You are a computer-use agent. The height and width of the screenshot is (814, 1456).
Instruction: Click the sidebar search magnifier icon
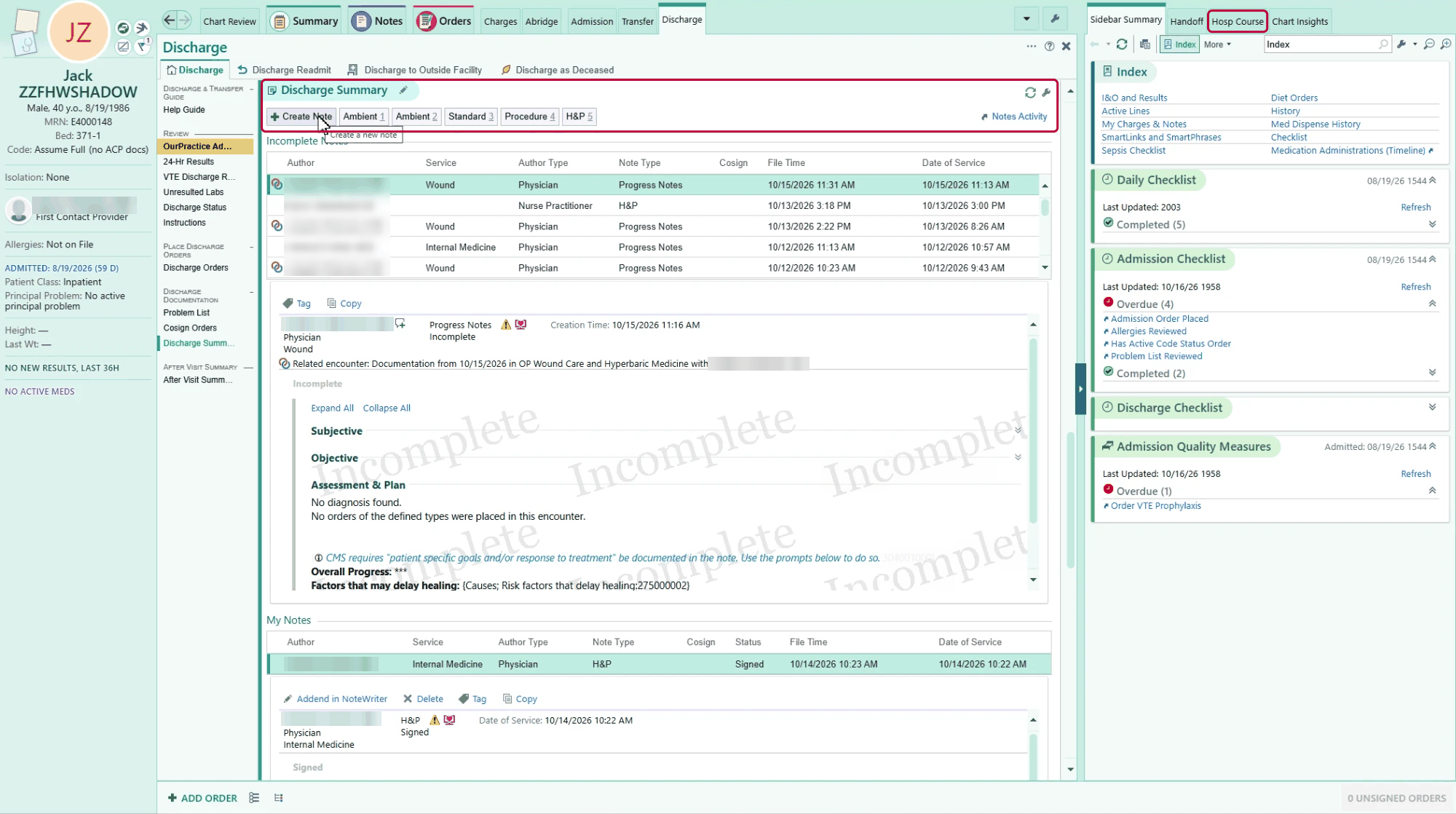1383,44
